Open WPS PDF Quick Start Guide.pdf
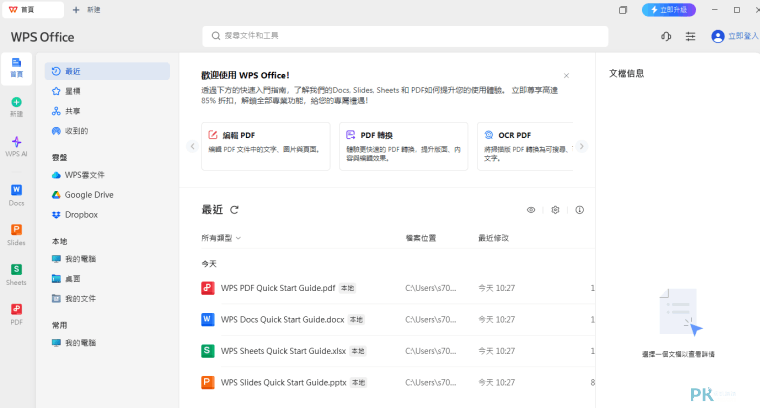Viewport: 760px width, 408px height. [278, 288]
